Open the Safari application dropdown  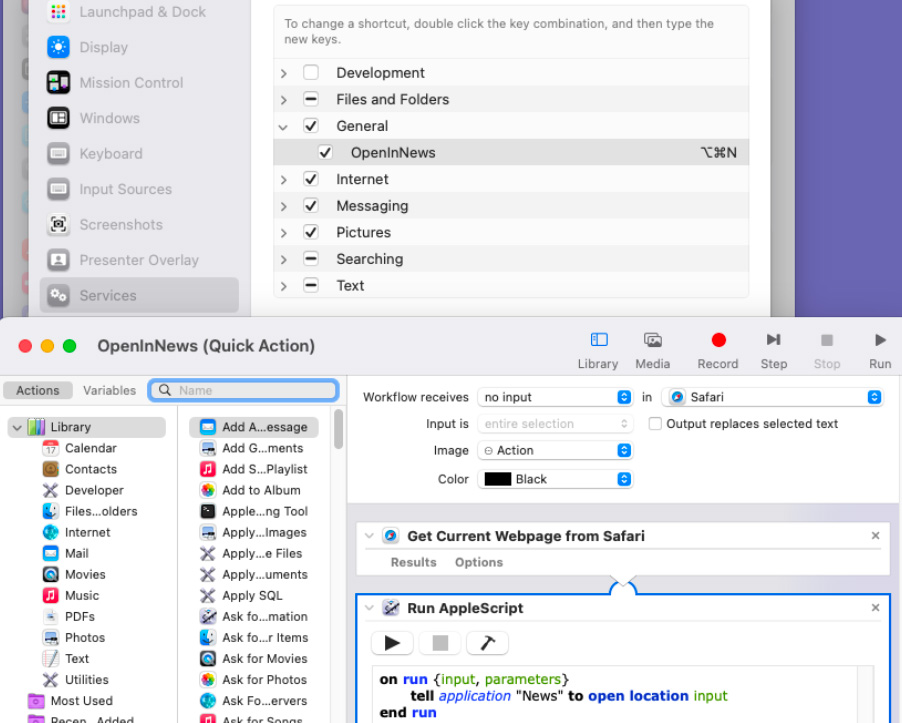(x=772, y=397)
